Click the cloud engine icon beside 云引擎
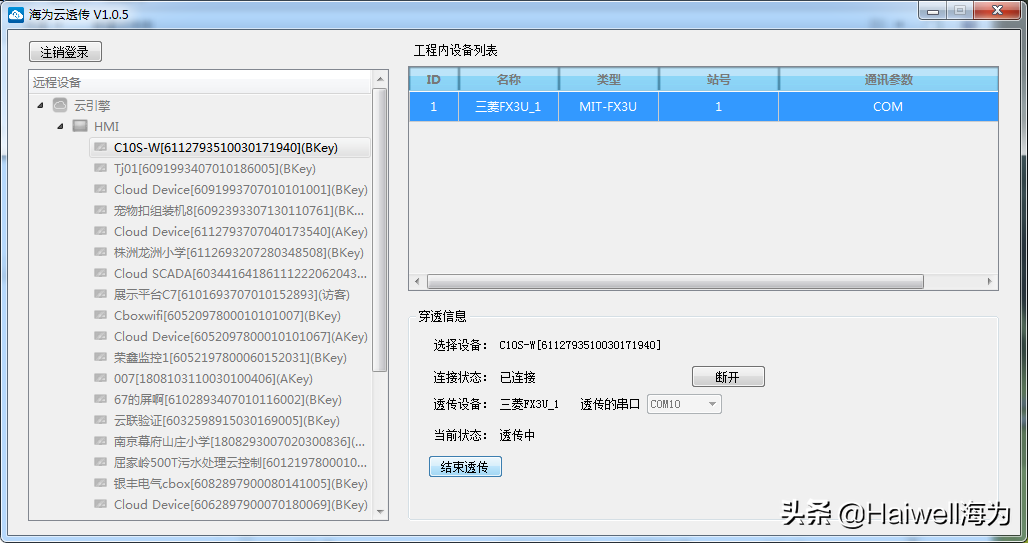 60,105
